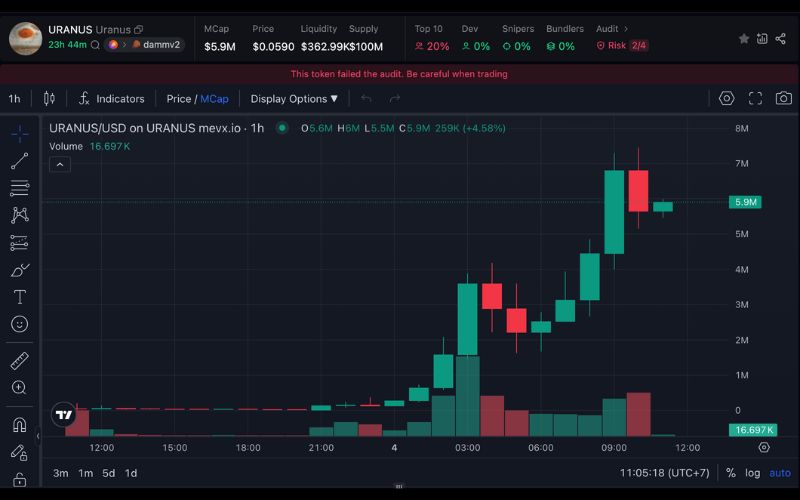Click the Dev 0% stat
Viewport: 800px width, 500px height.
(475, 38)
